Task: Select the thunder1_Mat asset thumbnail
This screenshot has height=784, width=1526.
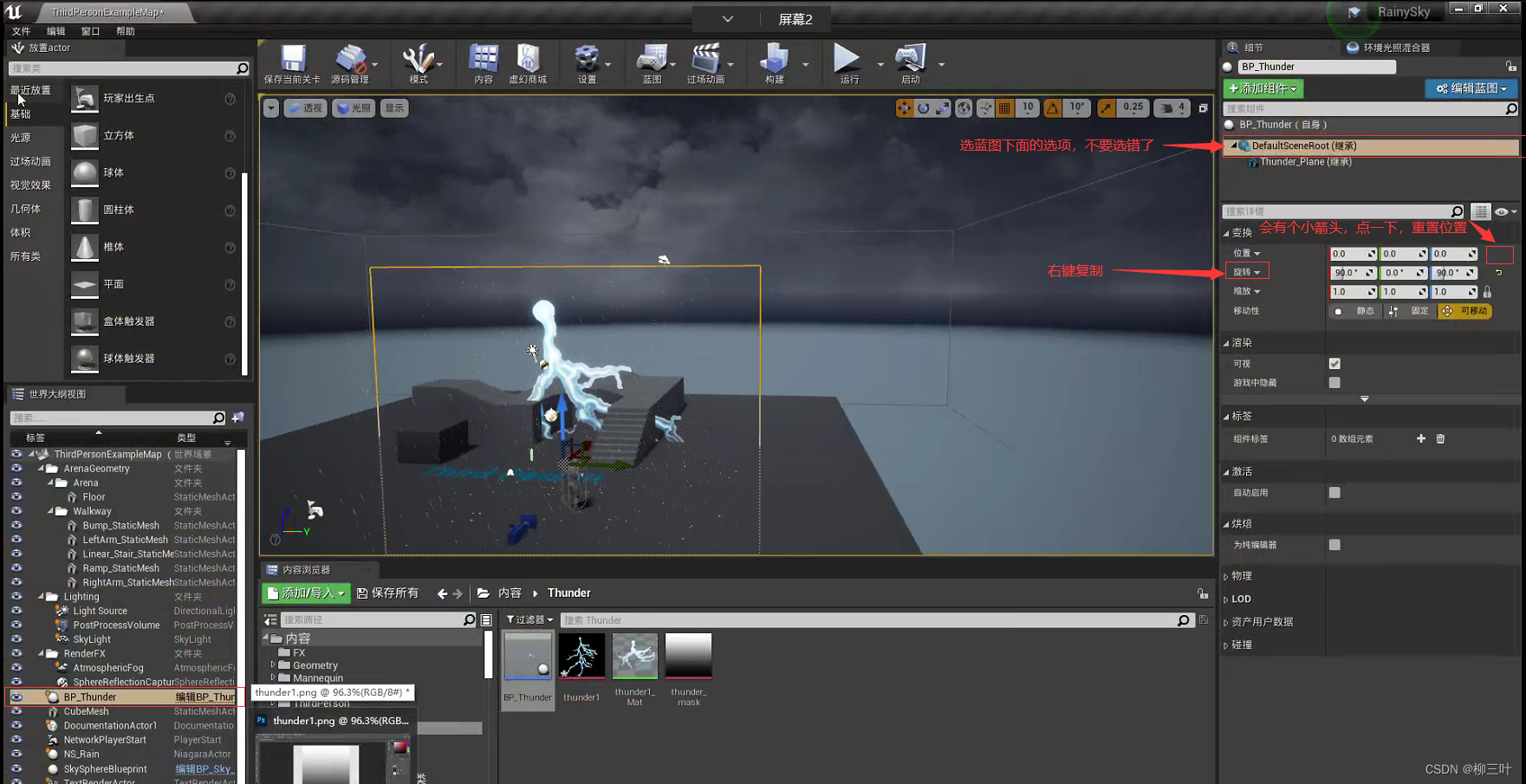Action: tap(635, 657)
